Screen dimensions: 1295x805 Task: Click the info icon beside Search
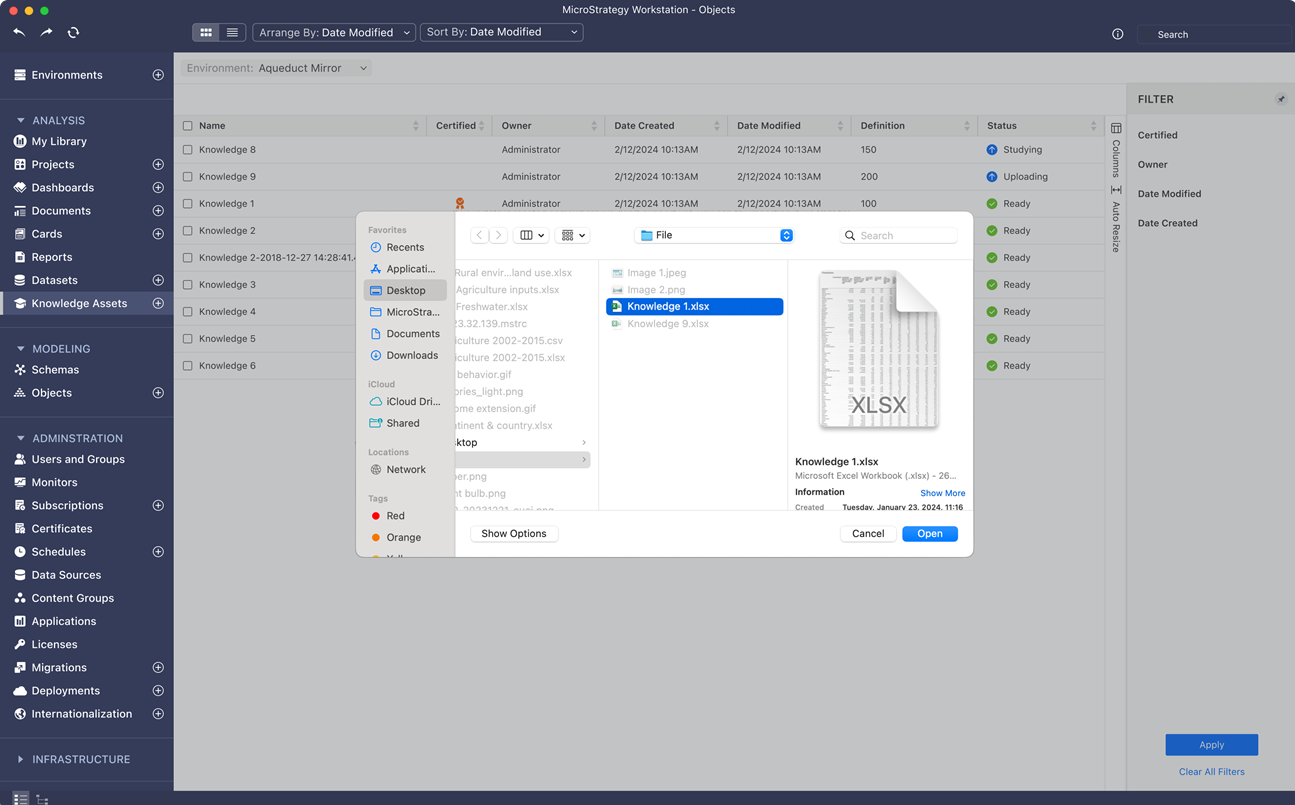tap(1117, 34)
